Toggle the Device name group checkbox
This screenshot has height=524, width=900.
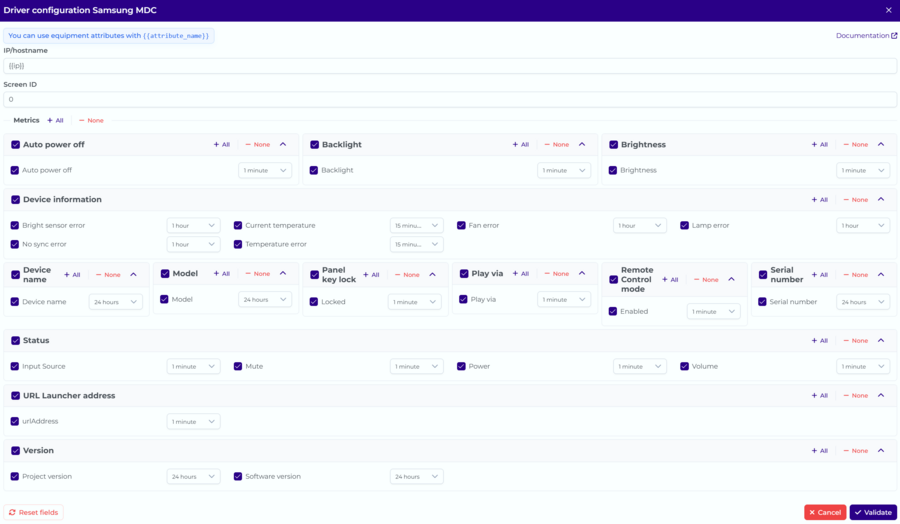(15, 275)
